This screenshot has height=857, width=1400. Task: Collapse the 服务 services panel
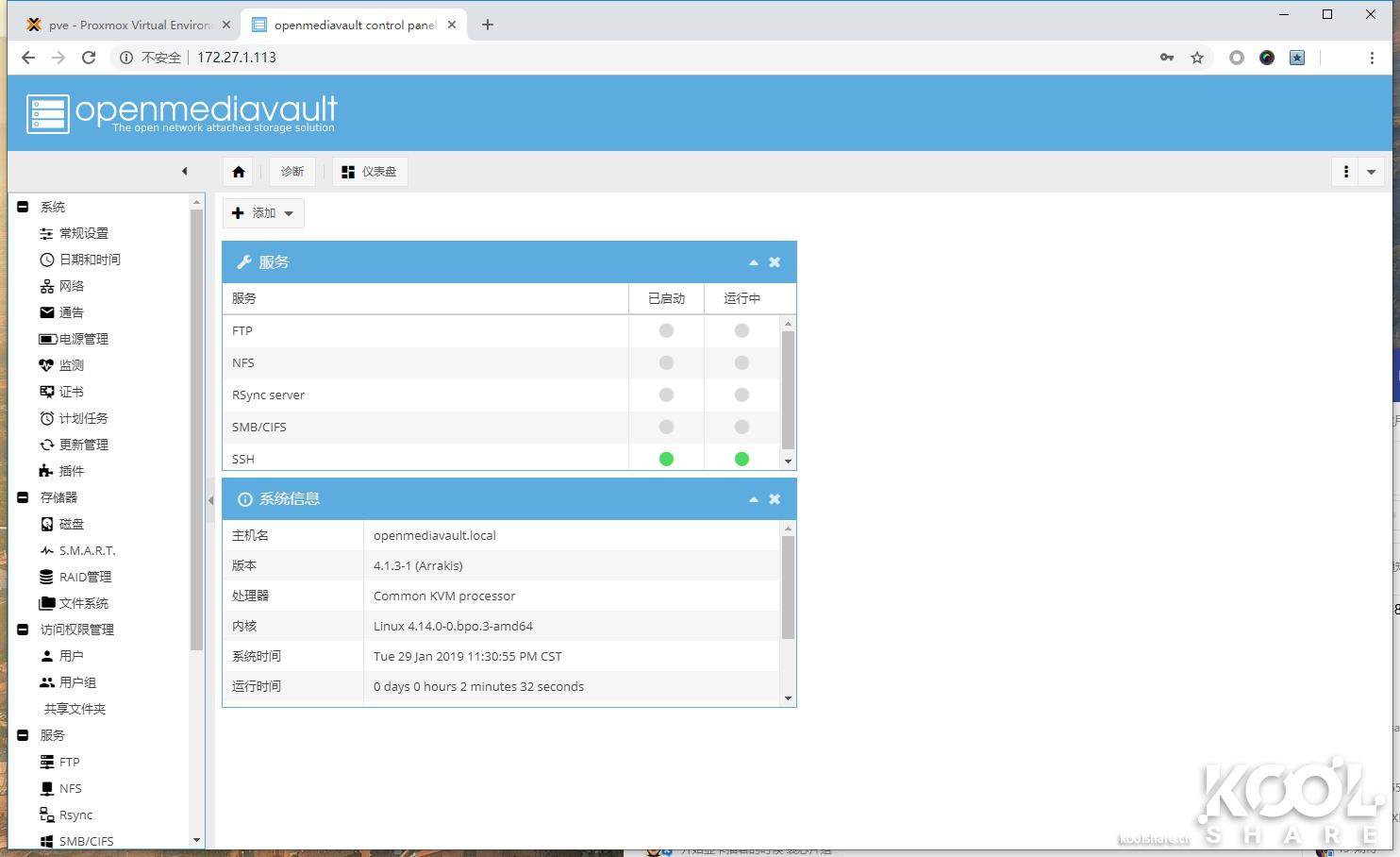click(754, 262)
